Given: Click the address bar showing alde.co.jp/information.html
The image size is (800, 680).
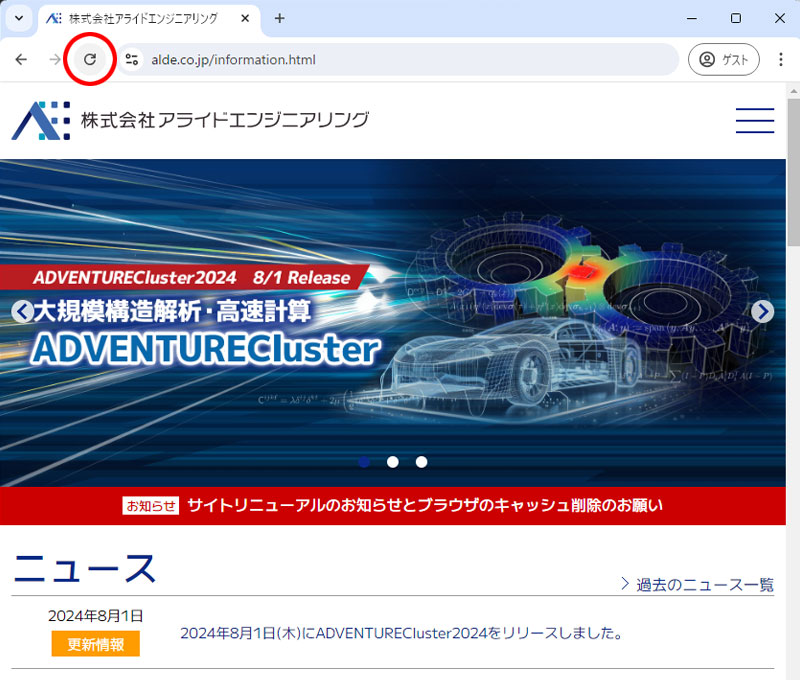Looking at the screenshot, I should [x=398, y=60].
